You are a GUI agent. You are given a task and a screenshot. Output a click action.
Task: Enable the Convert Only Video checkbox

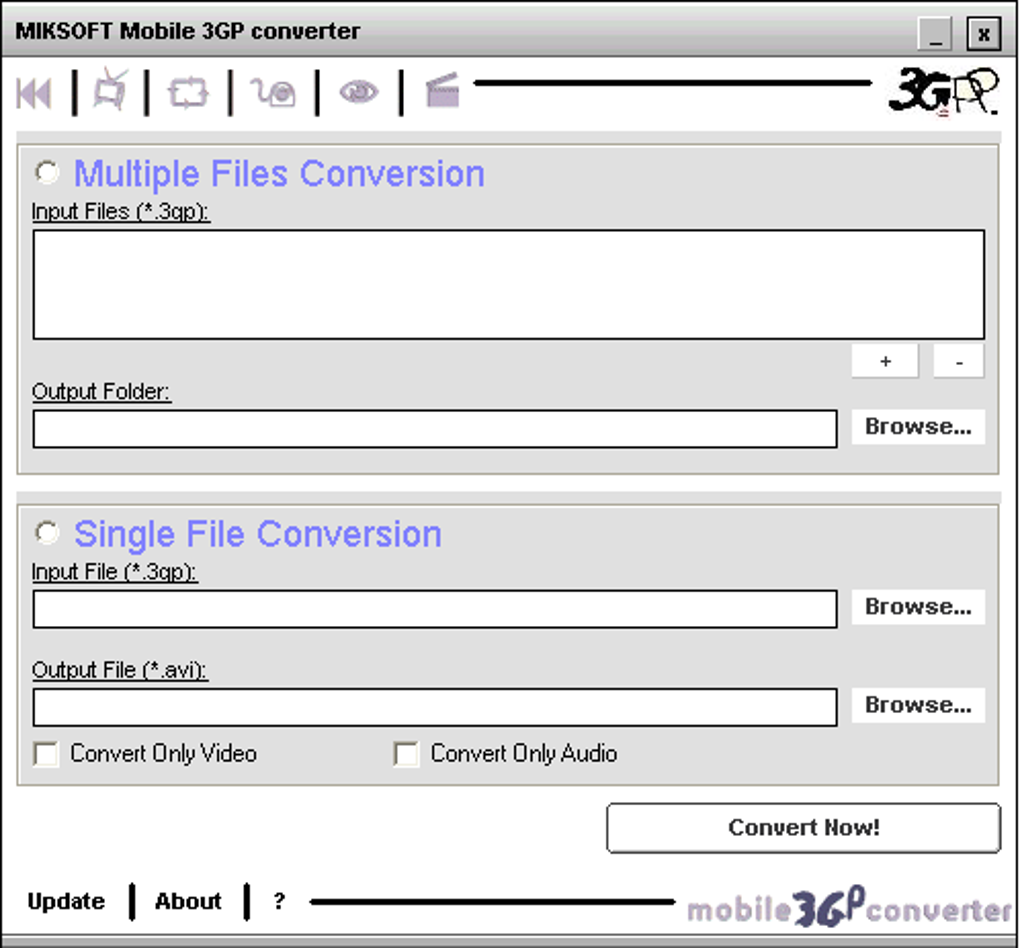(x=46, y=754)
